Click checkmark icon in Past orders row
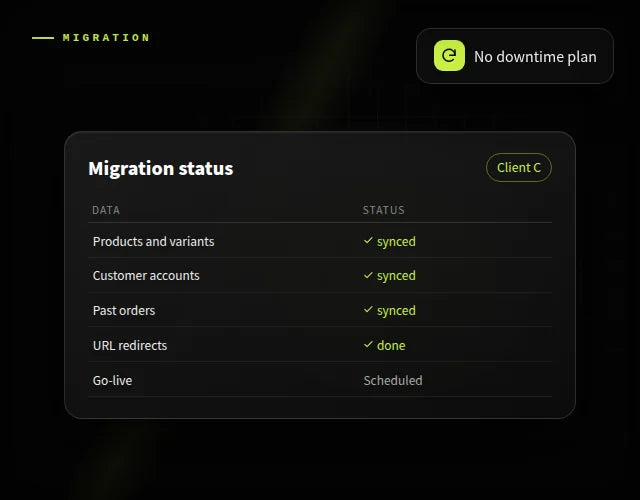This screenshot has width=640, height=500. pyautogui.click(x=368, y=309)
